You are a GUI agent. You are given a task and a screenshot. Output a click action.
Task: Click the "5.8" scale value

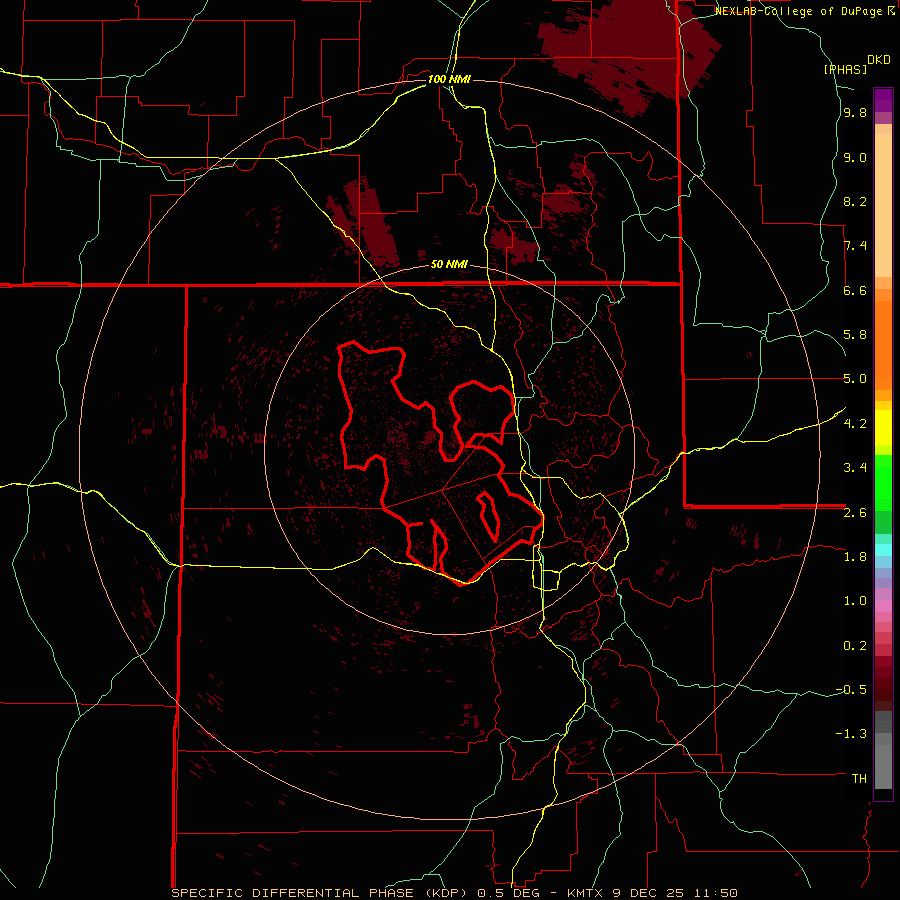(855, 335)
